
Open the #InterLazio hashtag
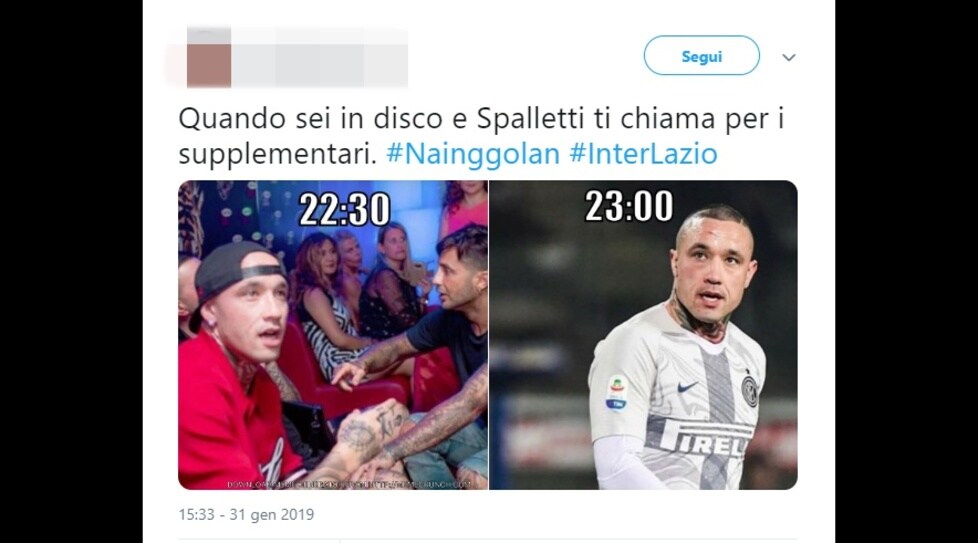coord(643,153)
